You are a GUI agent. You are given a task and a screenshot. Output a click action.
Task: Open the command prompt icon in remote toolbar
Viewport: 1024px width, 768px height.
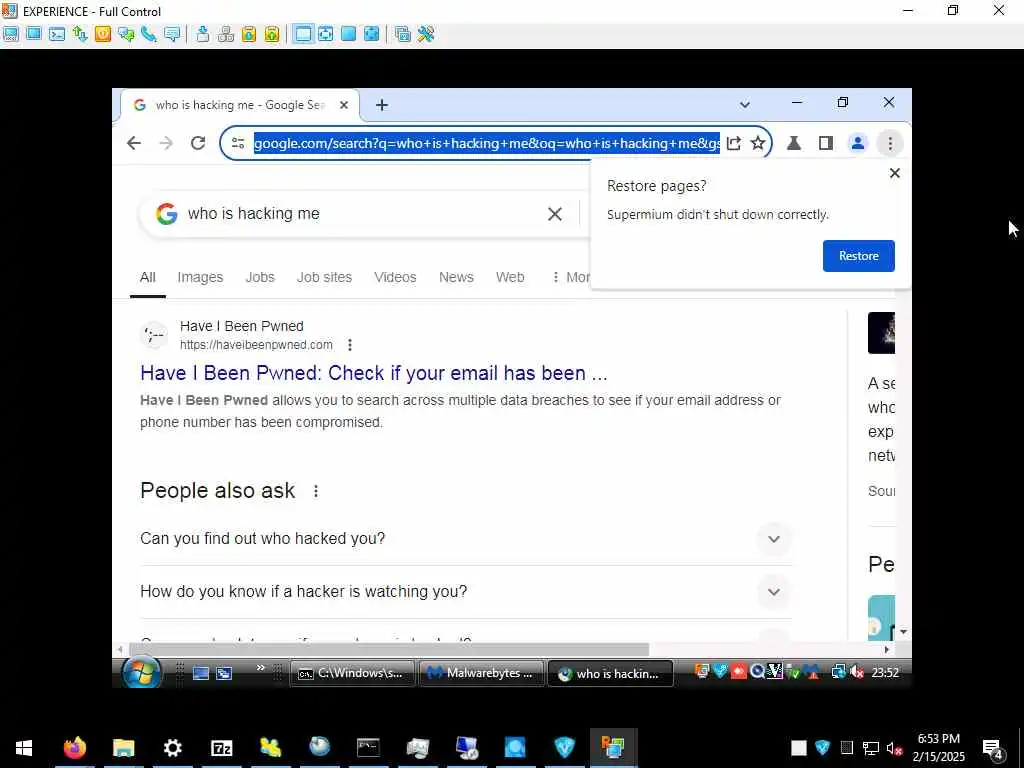point(57,34)
